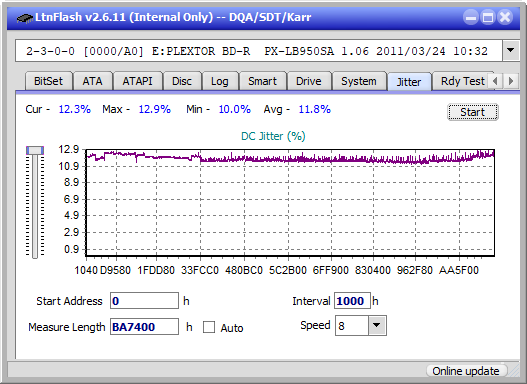The width and height of the screenshot is (527, 384).
Task: Click the y-axis label 12.9
Action: coord(69,149)
